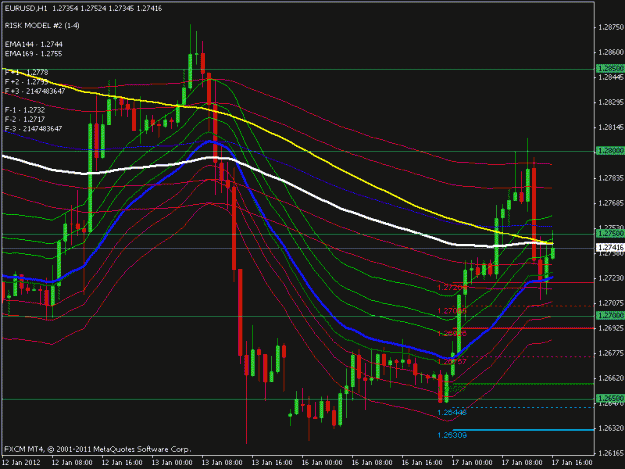Click the 1.27685 price axis label
Image resolution: width=625 pixels, height=469 pixels.
click(x=611, y=203)
